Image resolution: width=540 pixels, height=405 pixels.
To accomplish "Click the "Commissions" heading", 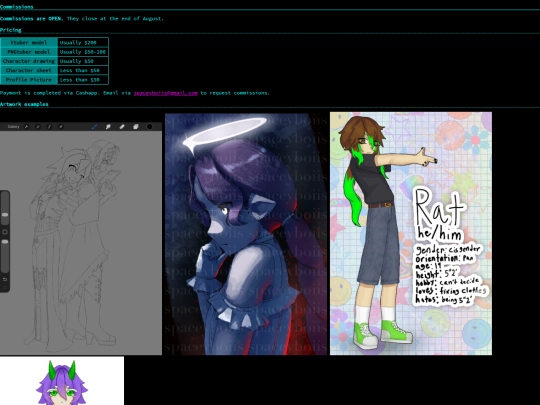I will (17, 7).
